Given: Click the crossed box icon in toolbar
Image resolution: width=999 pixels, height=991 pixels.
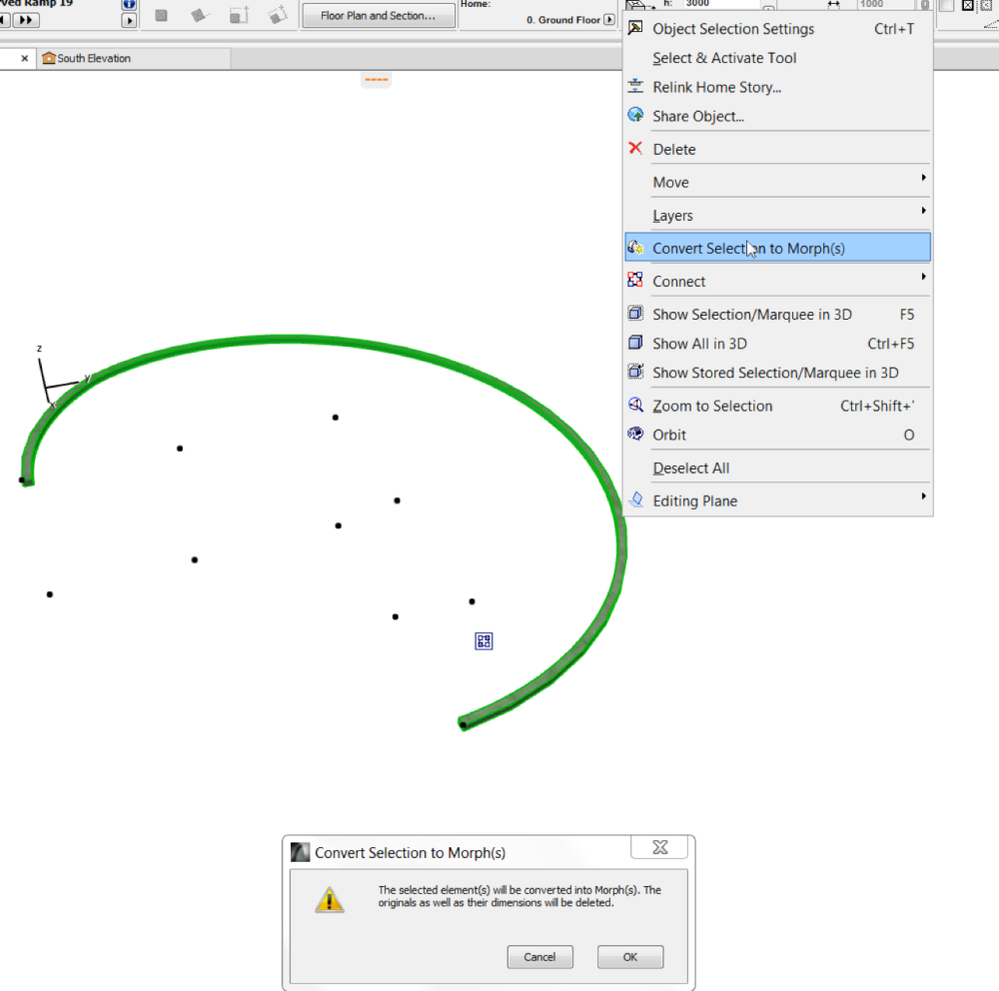Looking at the screenshot, I should tap(967, 5).
